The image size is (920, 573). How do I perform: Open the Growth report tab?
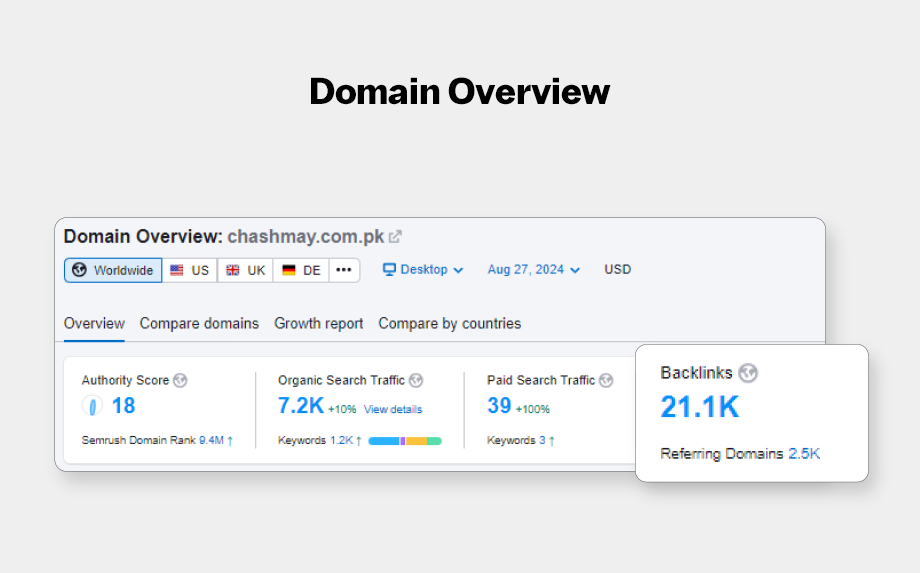tap(318, 323)
